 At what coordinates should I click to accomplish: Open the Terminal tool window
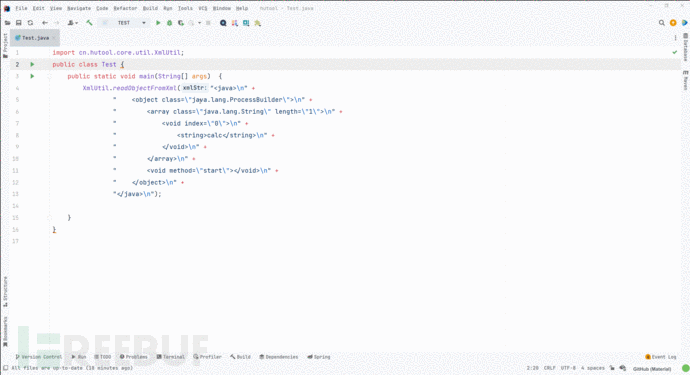tap(171, 357)
